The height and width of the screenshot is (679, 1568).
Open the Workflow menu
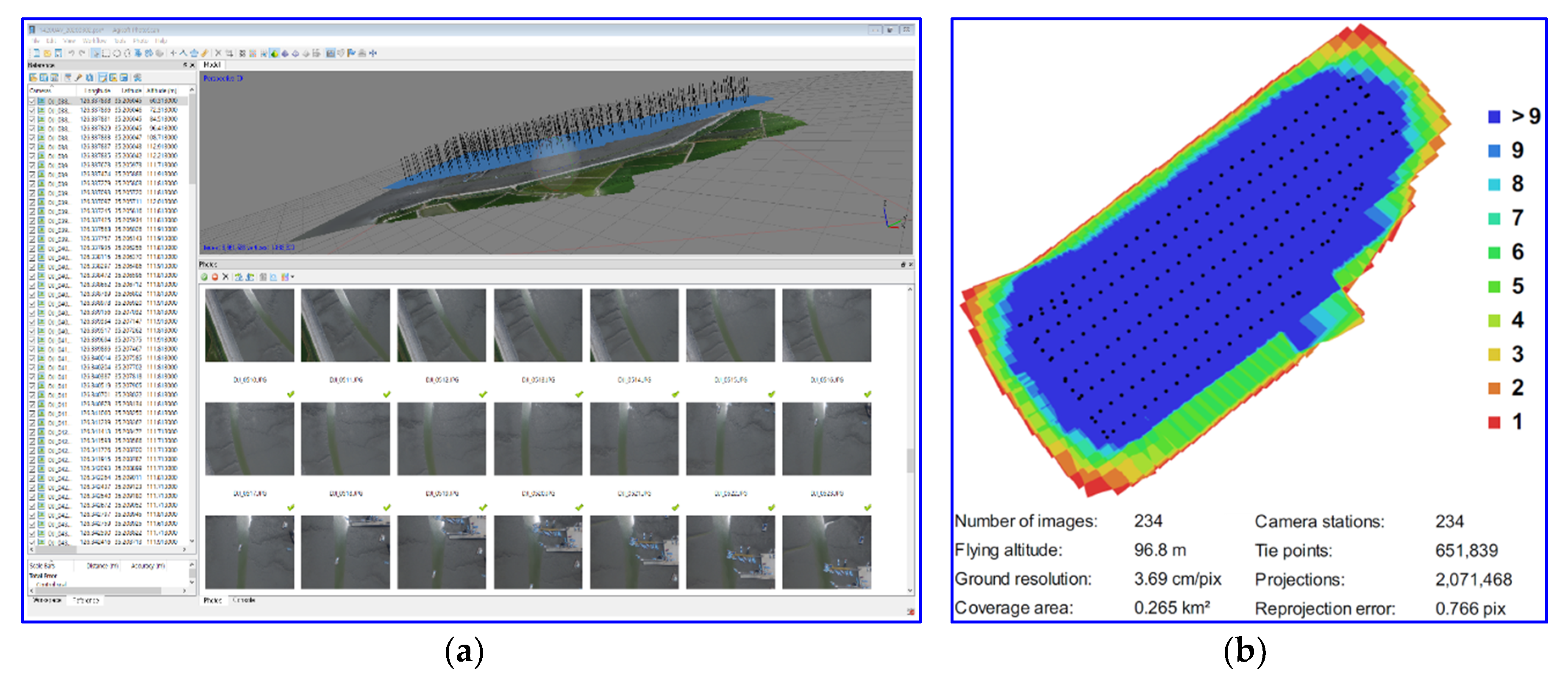pos(95,41)
